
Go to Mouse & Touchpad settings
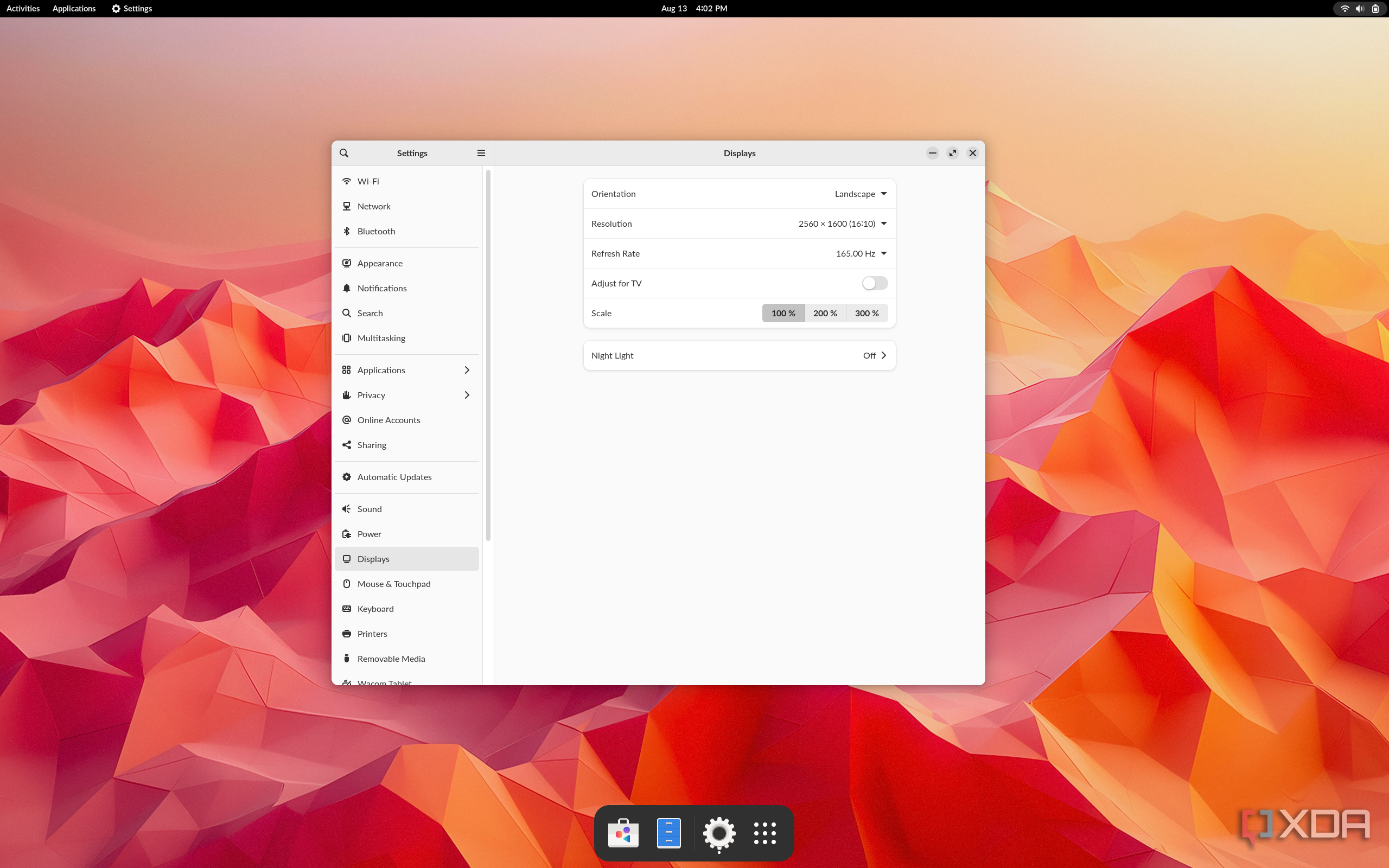[x=406, y=584]
